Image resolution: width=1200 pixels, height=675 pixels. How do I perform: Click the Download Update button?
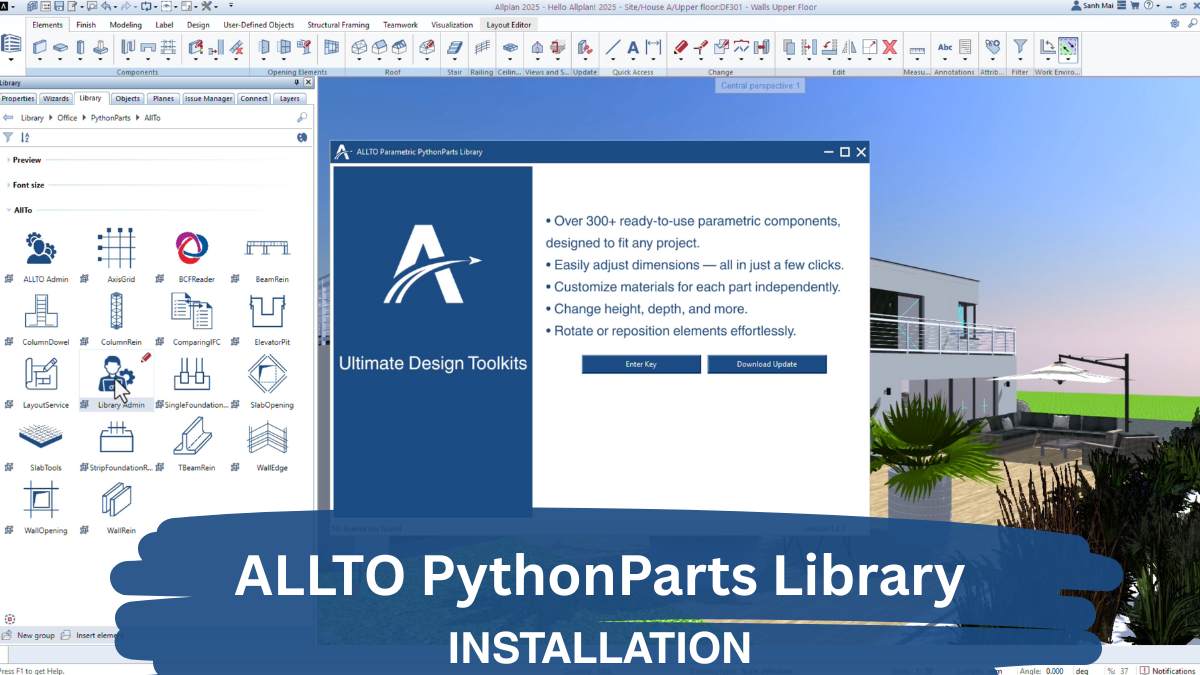click(767, 364)
